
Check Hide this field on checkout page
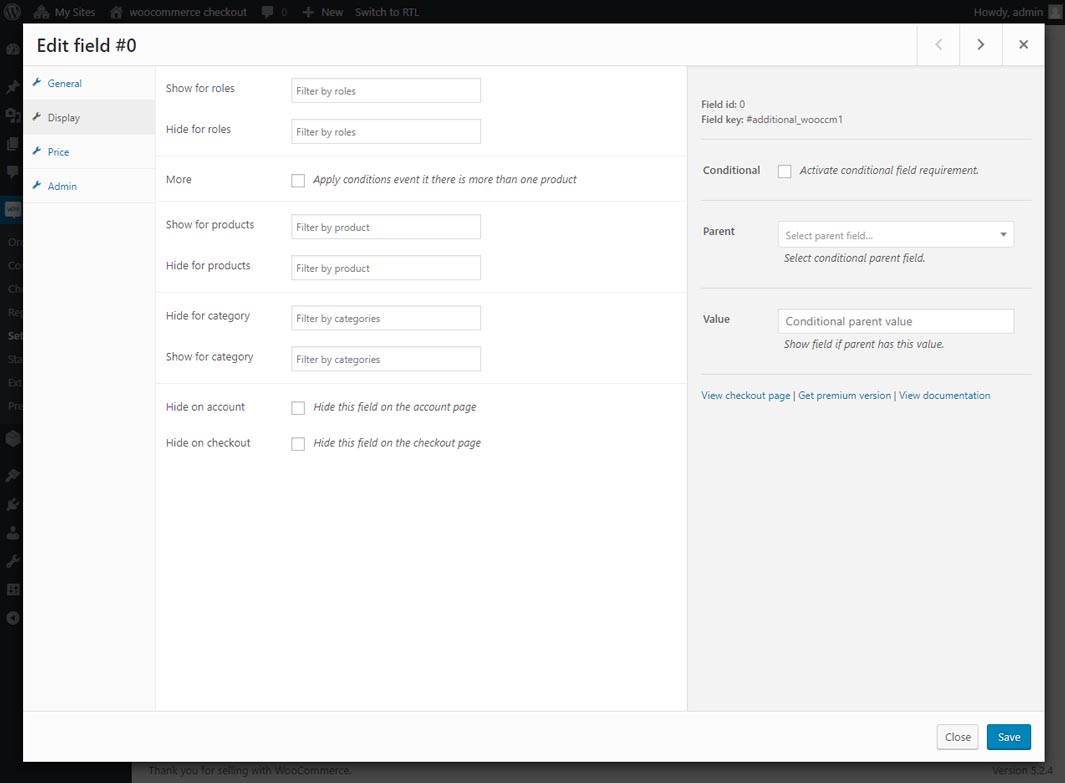coord(298,444)
